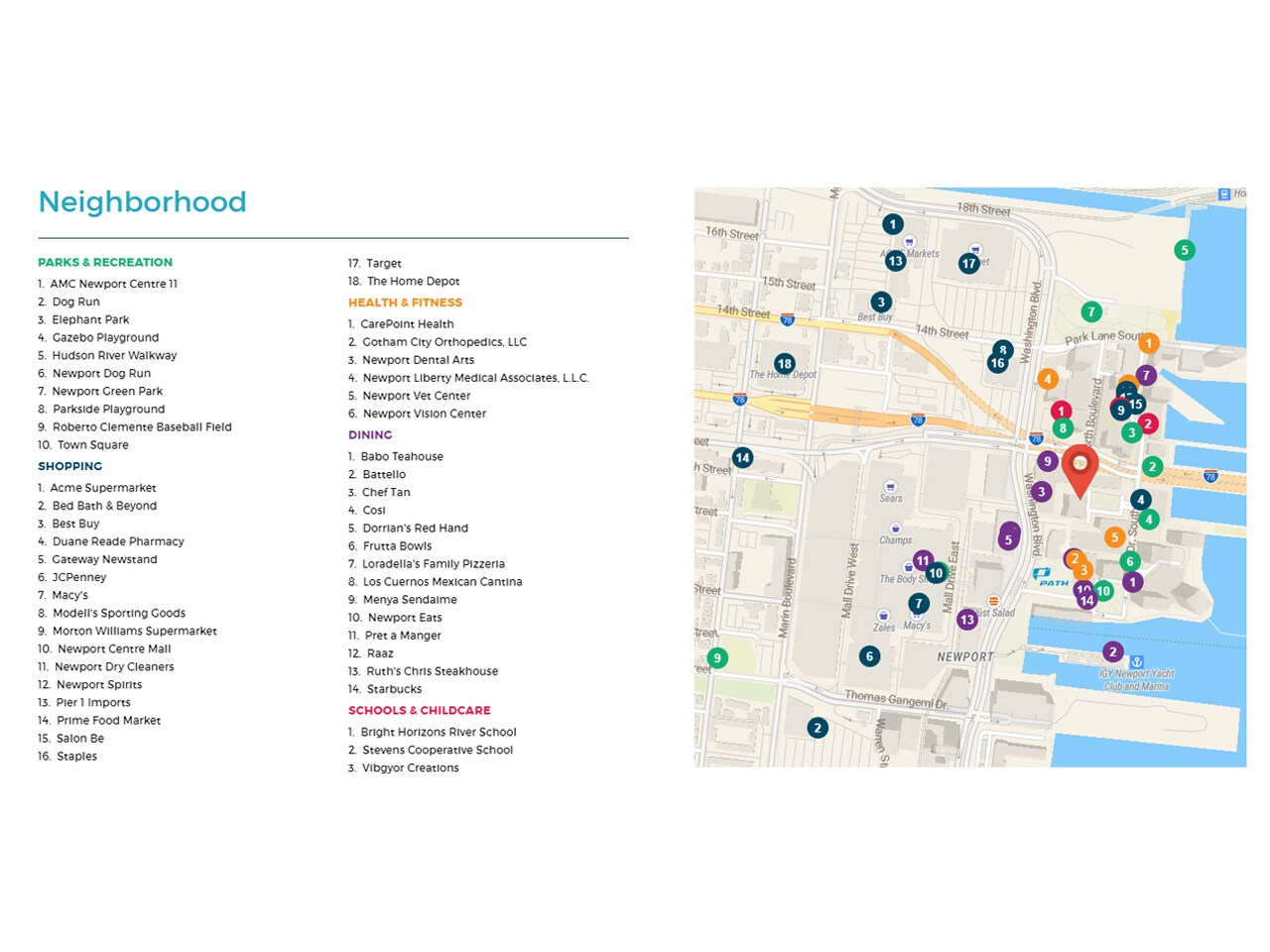Image resolution: width=1270 pixels, height=952 pixels.
Task: Select purple marker 13 near Just Salad
Action: coord(967,620)
